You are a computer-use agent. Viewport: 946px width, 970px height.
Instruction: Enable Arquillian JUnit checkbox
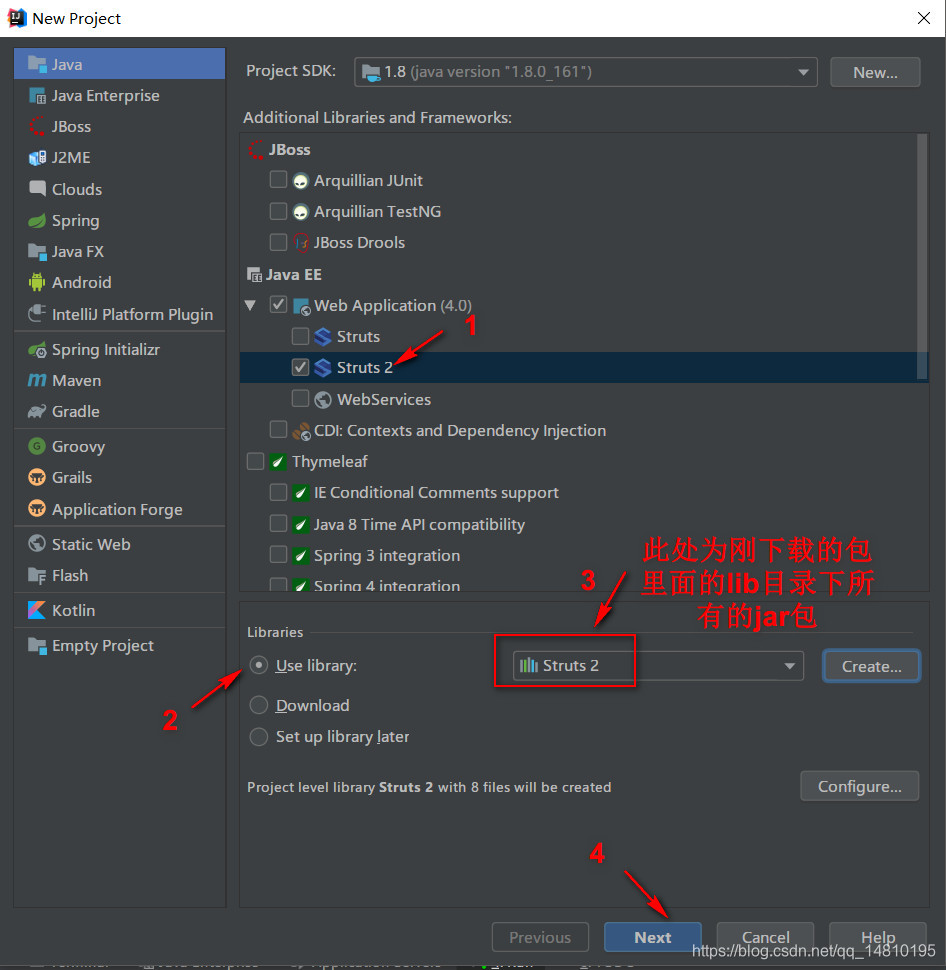coord(278,179)
